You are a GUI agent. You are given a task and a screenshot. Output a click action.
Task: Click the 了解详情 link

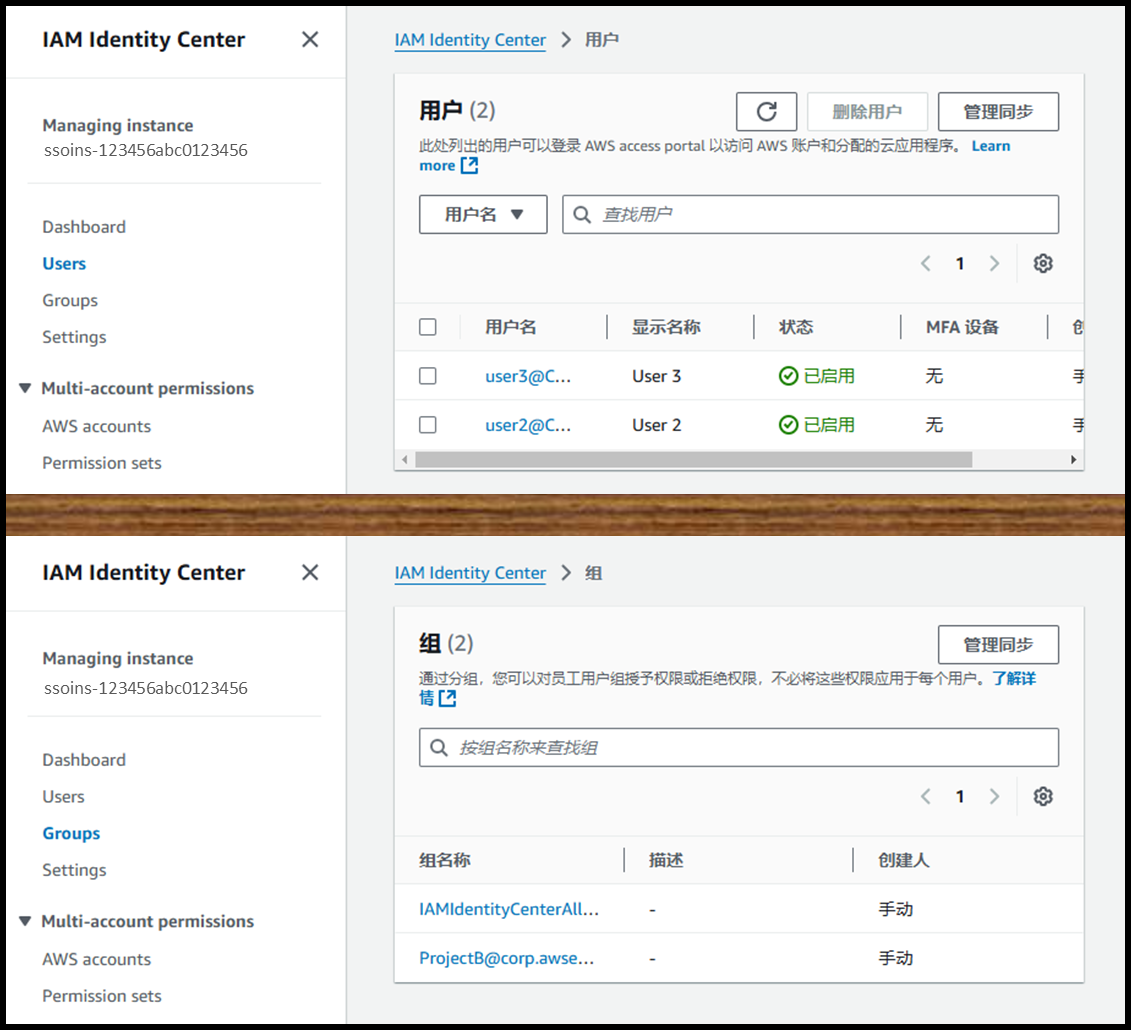click(1013, 679)
